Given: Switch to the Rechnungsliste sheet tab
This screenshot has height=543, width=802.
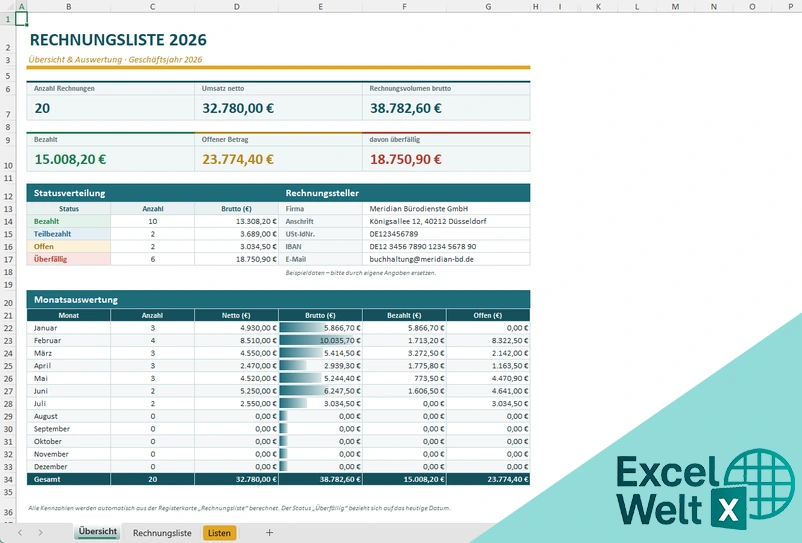Looking at the screenshot, I should pos(162,533).
